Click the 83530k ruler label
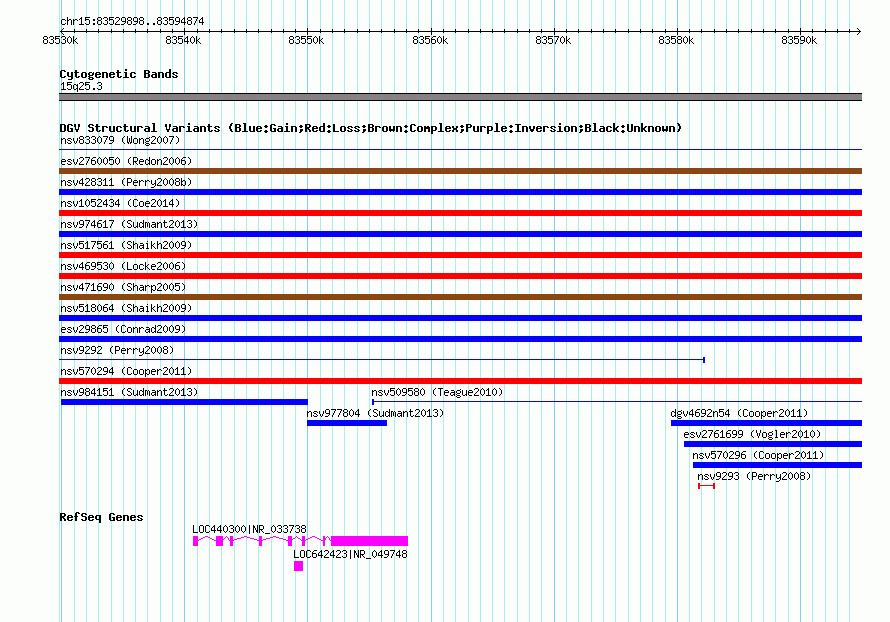Viewport: 890px width, 622px height. 60,40
